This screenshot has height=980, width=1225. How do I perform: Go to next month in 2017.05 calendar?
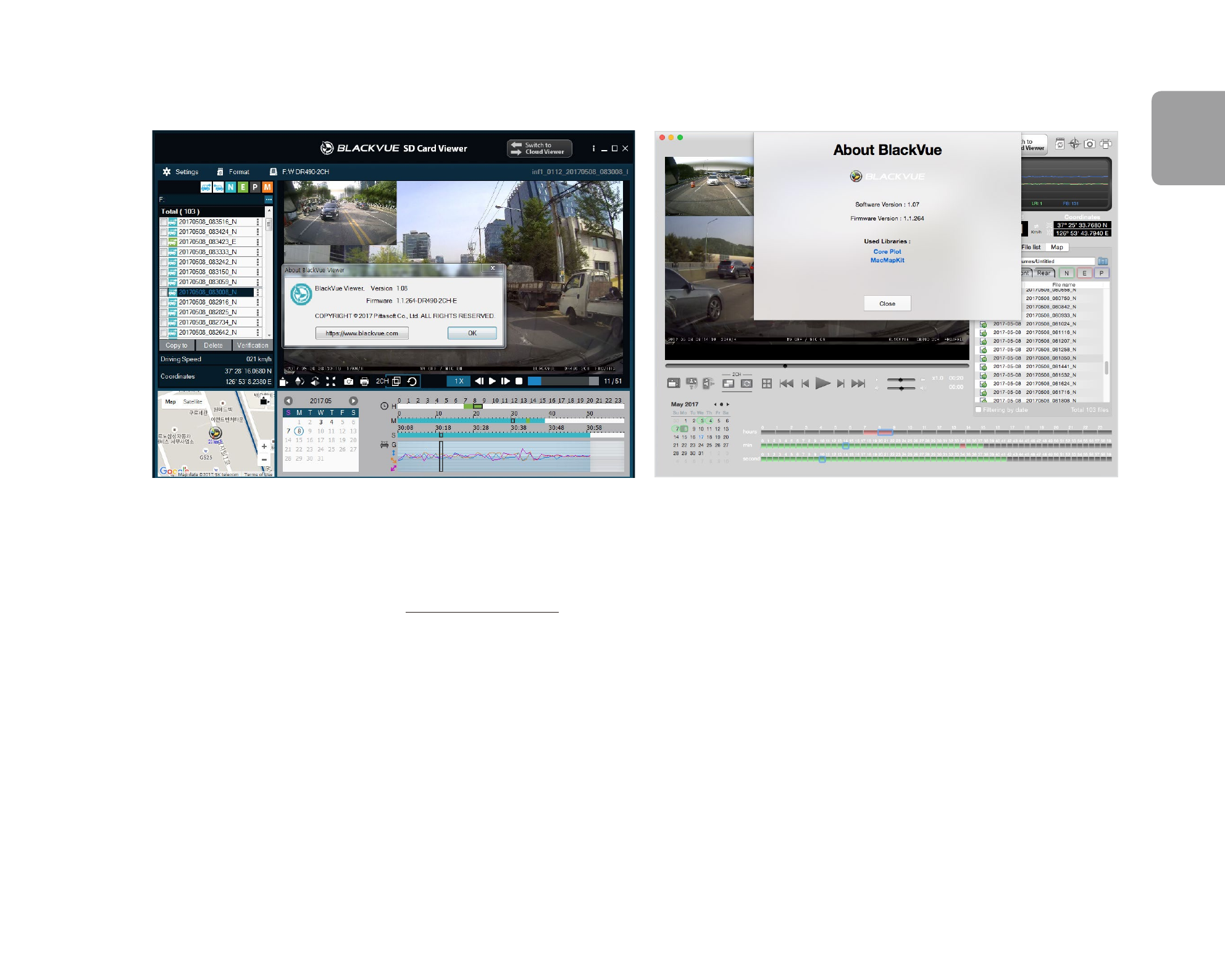[x=353, y=401]
